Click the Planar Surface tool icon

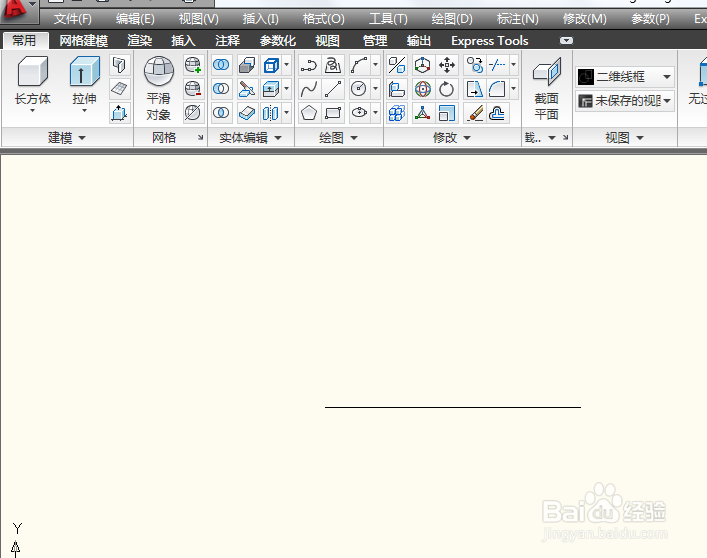pos(119,89)
